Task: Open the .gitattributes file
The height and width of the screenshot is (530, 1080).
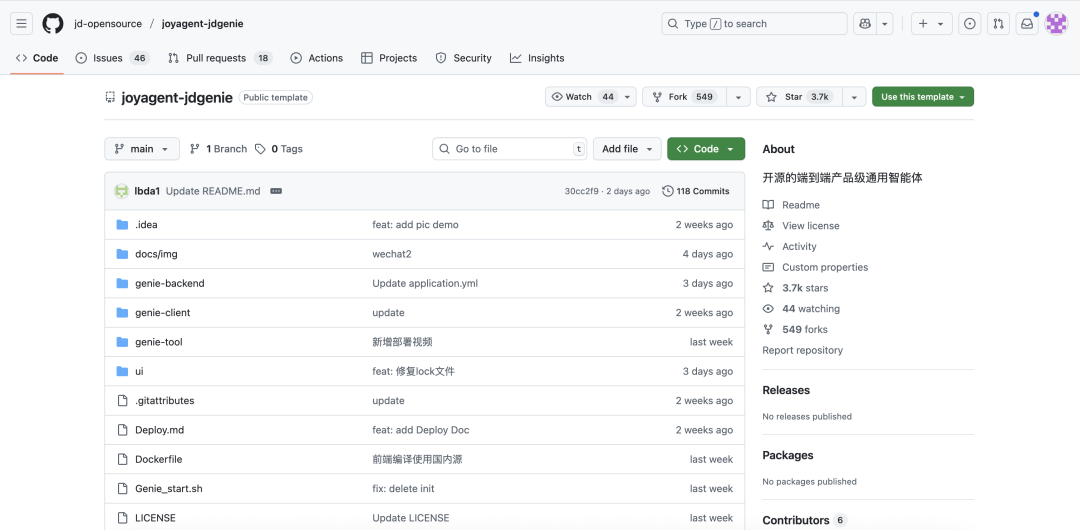Action: click(165, 400)
